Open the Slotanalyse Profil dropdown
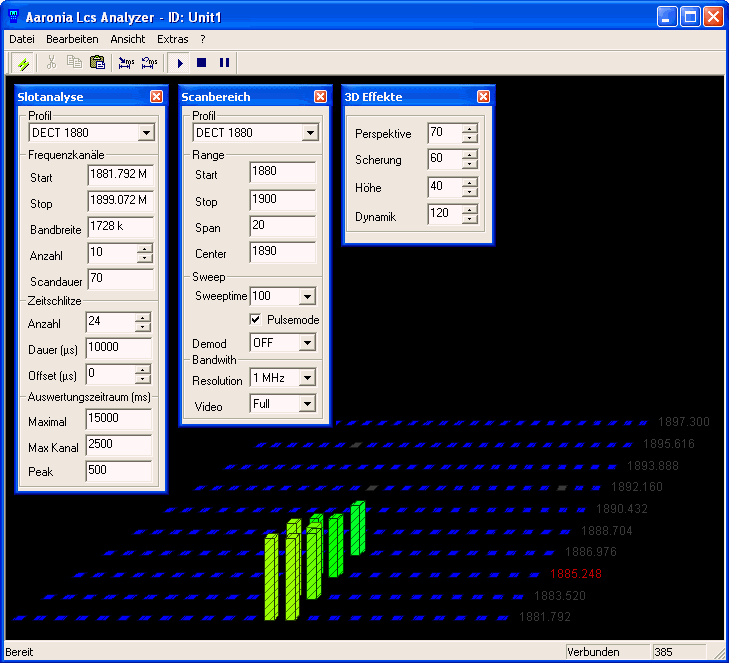The image size is (729, 663). click(x=146, y=133)
